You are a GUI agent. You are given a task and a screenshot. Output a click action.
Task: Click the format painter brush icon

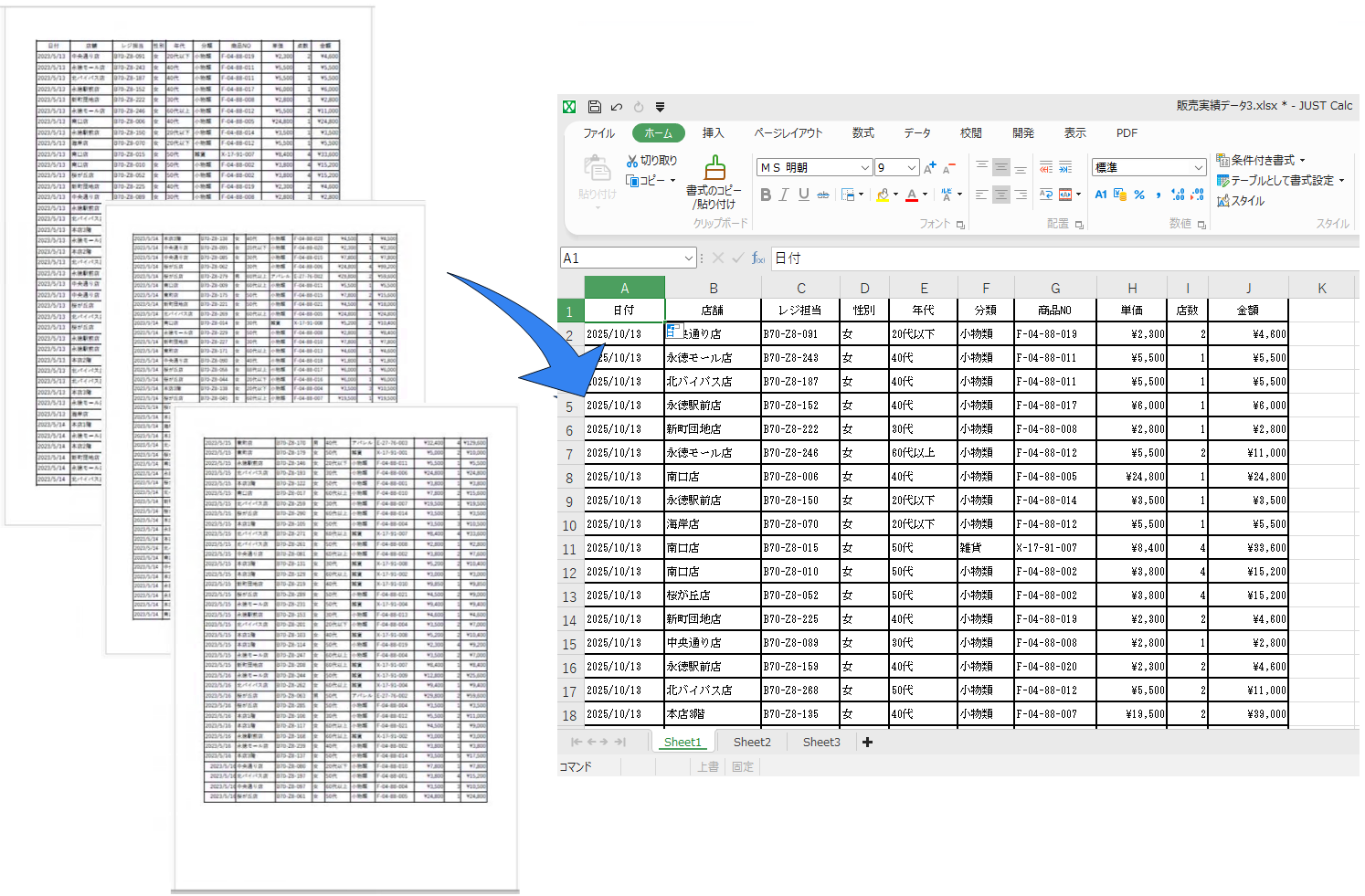coord(714,168)
